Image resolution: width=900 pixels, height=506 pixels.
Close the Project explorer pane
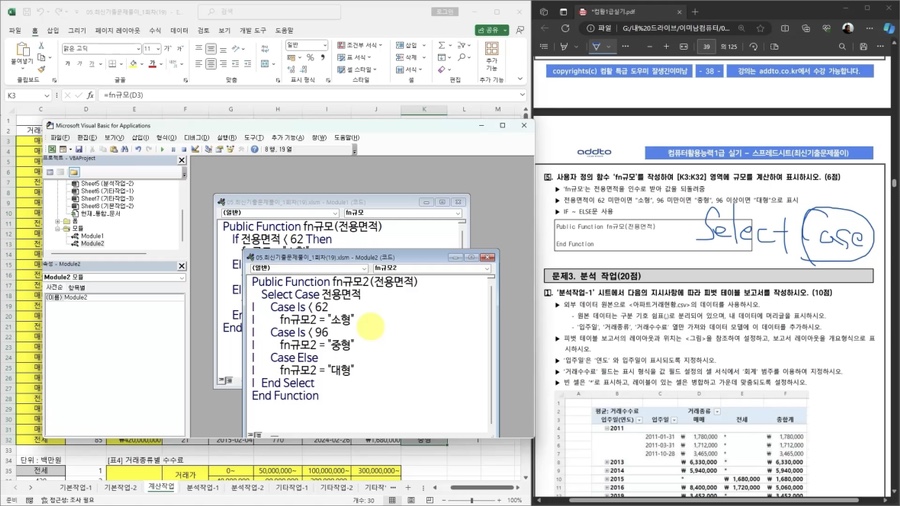tap(182, 160)
